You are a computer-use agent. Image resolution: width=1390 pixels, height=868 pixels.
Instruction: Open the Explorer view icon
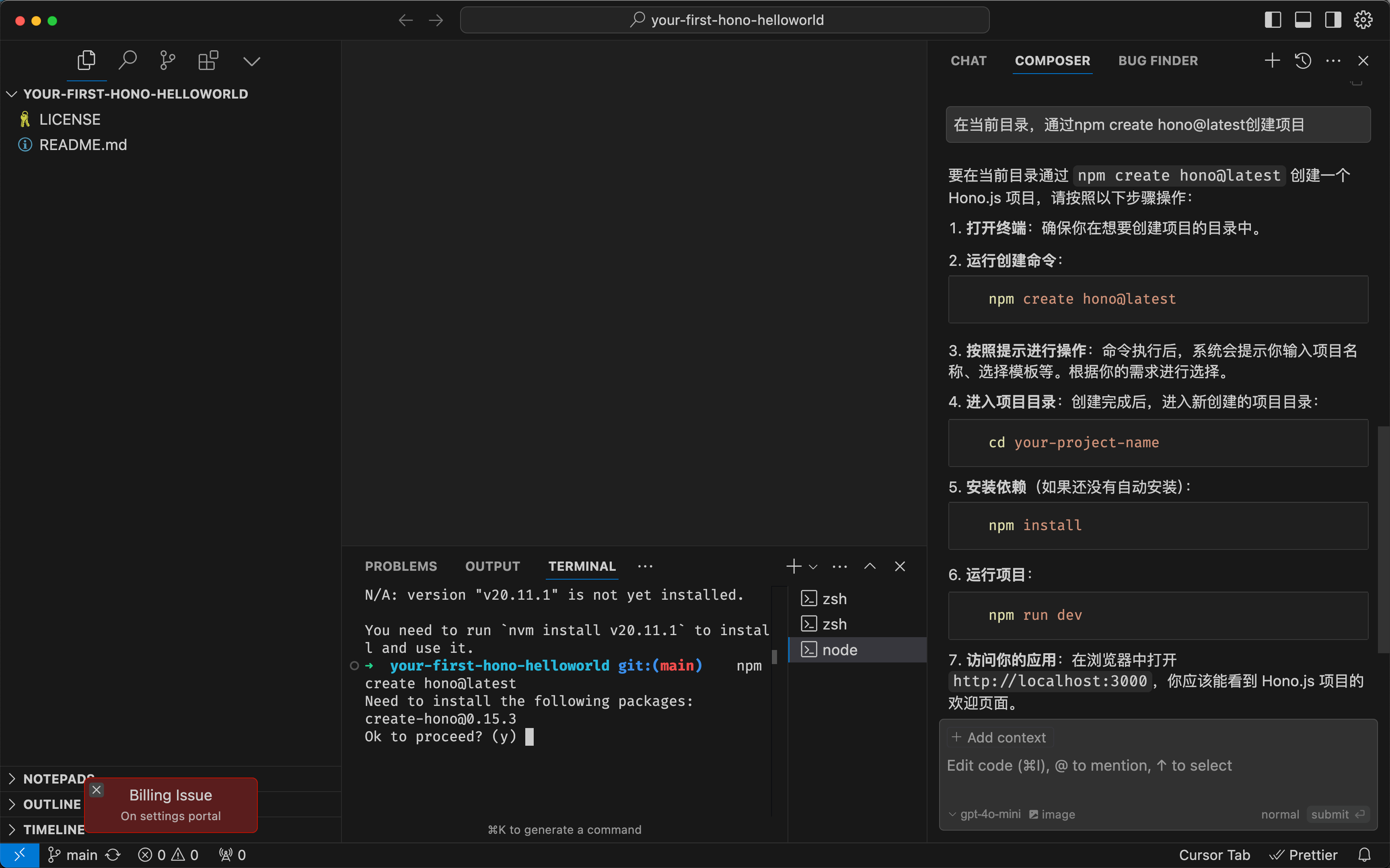click(86, 60)
